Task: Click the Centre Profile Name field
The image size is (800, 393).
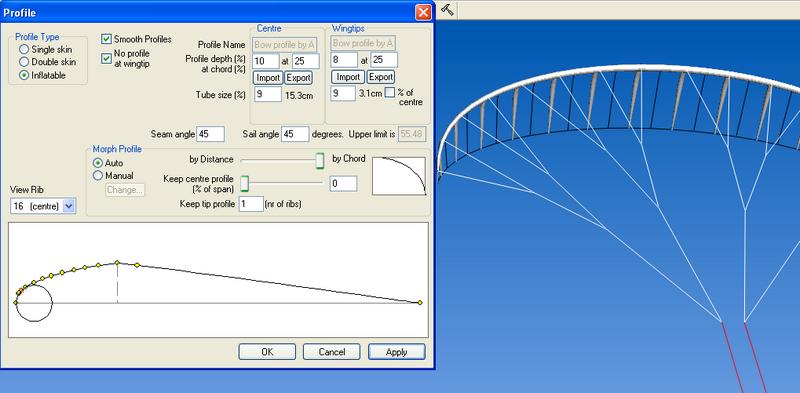Action: click(285, 44)
